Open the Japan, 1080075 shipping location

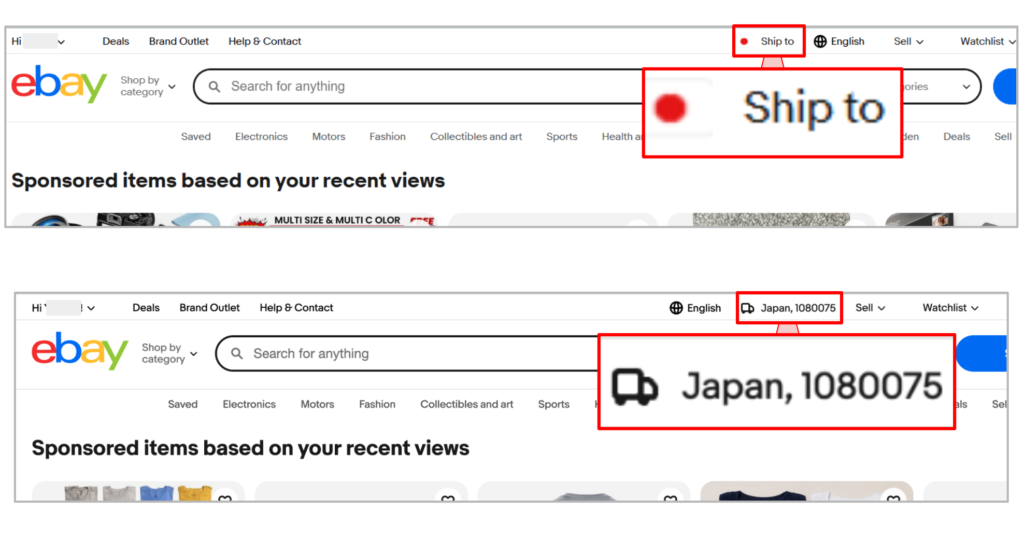[789, 308]
